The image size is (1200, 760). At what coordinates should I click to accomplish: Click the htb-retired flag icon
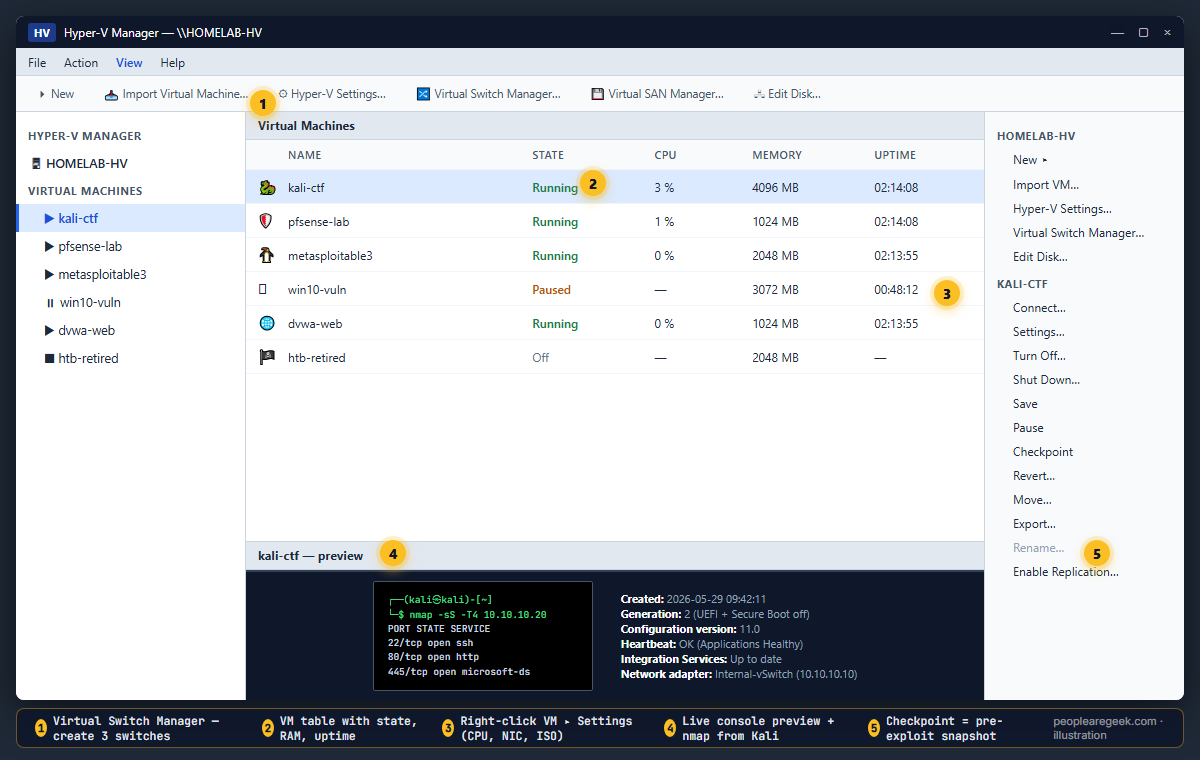tap(266, 357)
